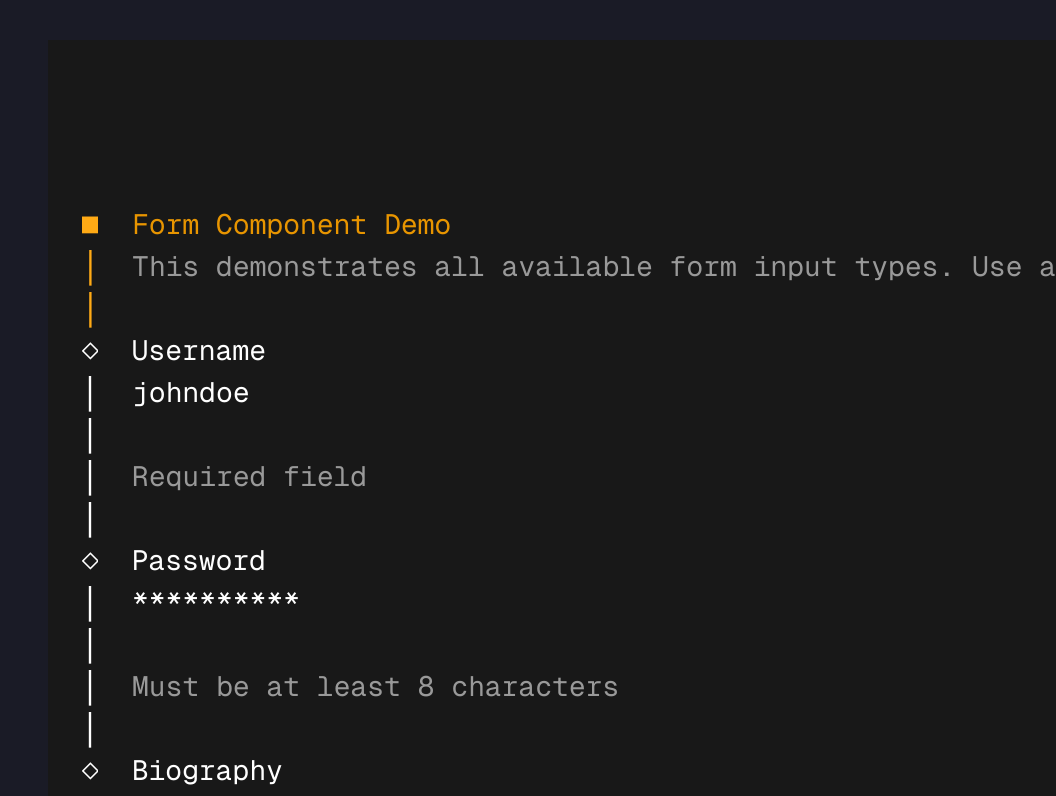The width and height of the screenshot is (1056, 796).
Task: Select the diamond icon next to Biography
Action: coord(90,770)
